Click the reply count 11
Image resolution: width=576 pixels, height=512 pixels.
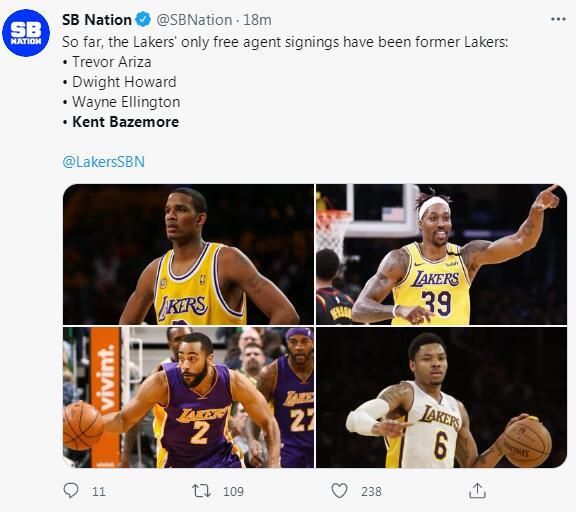pyautogui.click(x=98, y=491)
